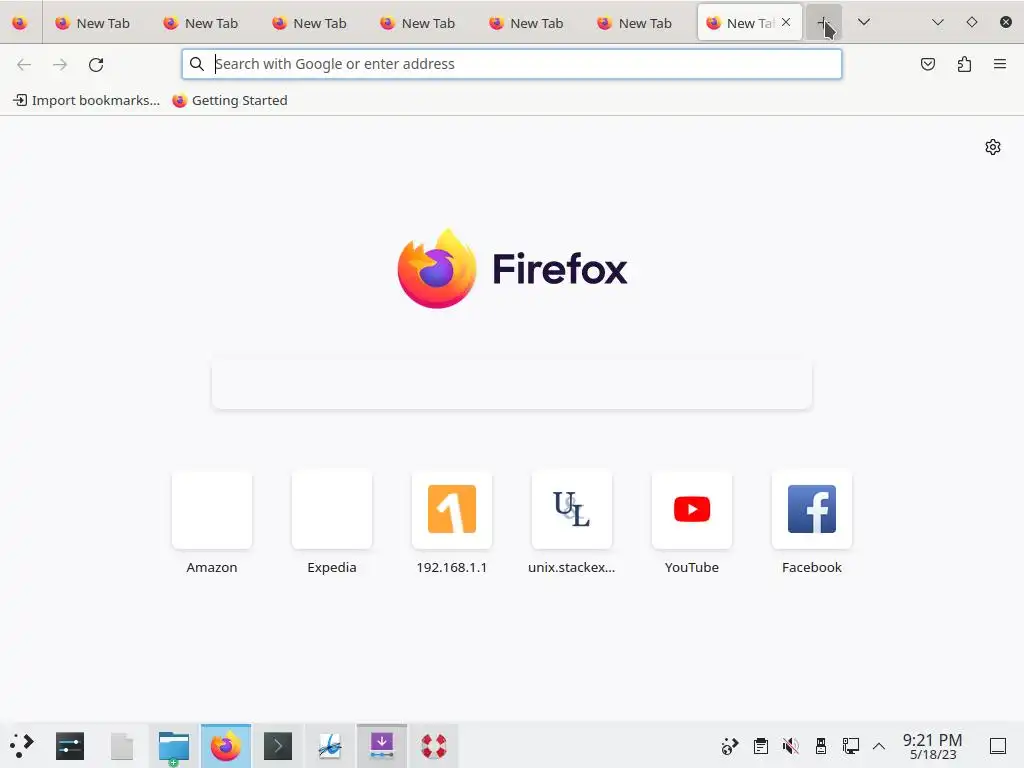Image resolution: width=1024 pixels, height=768 pixels.
Task: Expand the list all tabs chevron
Action: tap(863, 22)
